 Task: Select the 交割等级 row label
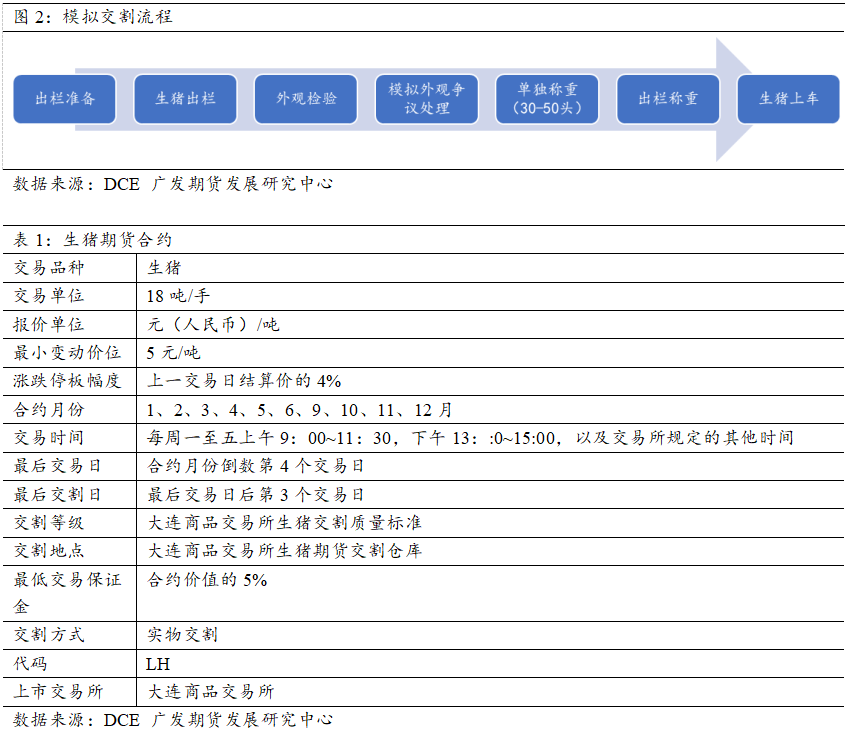pyautogui.click(x=49, y=523)
